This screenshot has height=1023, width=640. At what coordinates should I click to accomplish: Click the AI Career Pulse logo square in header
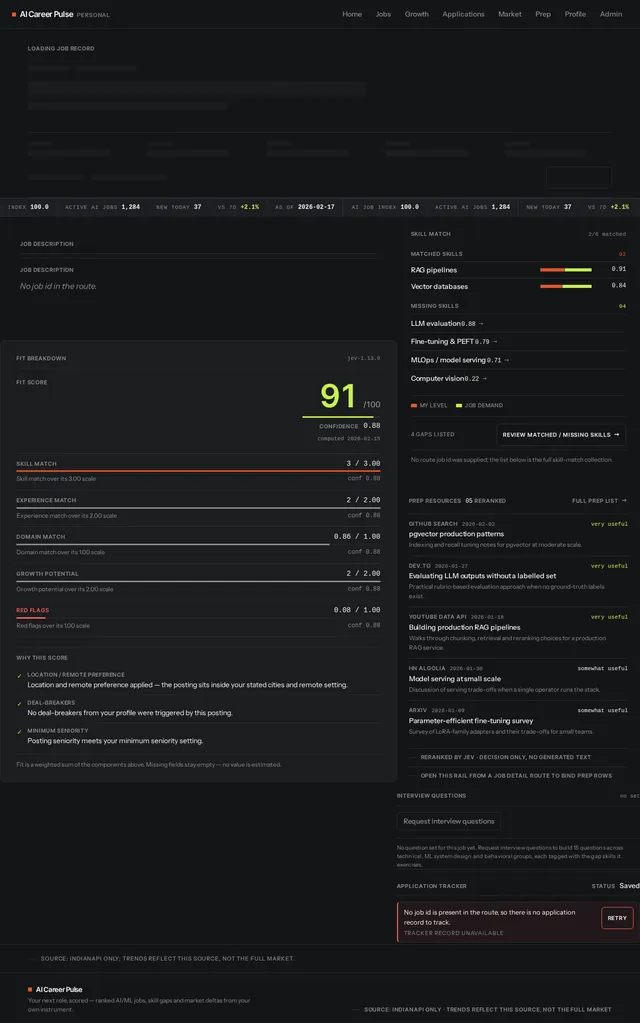(x=14, y=14)
